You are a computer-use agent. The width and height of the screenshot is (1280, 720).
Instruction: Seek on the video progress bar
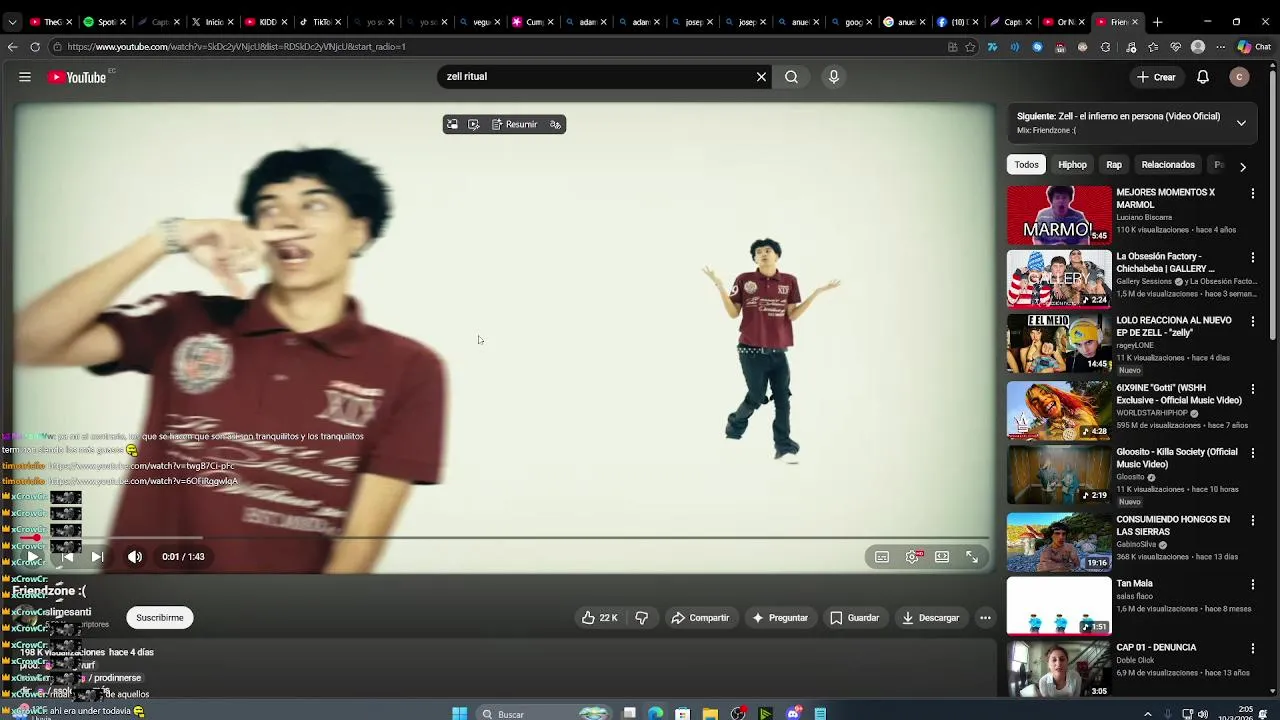coord(505,538)
